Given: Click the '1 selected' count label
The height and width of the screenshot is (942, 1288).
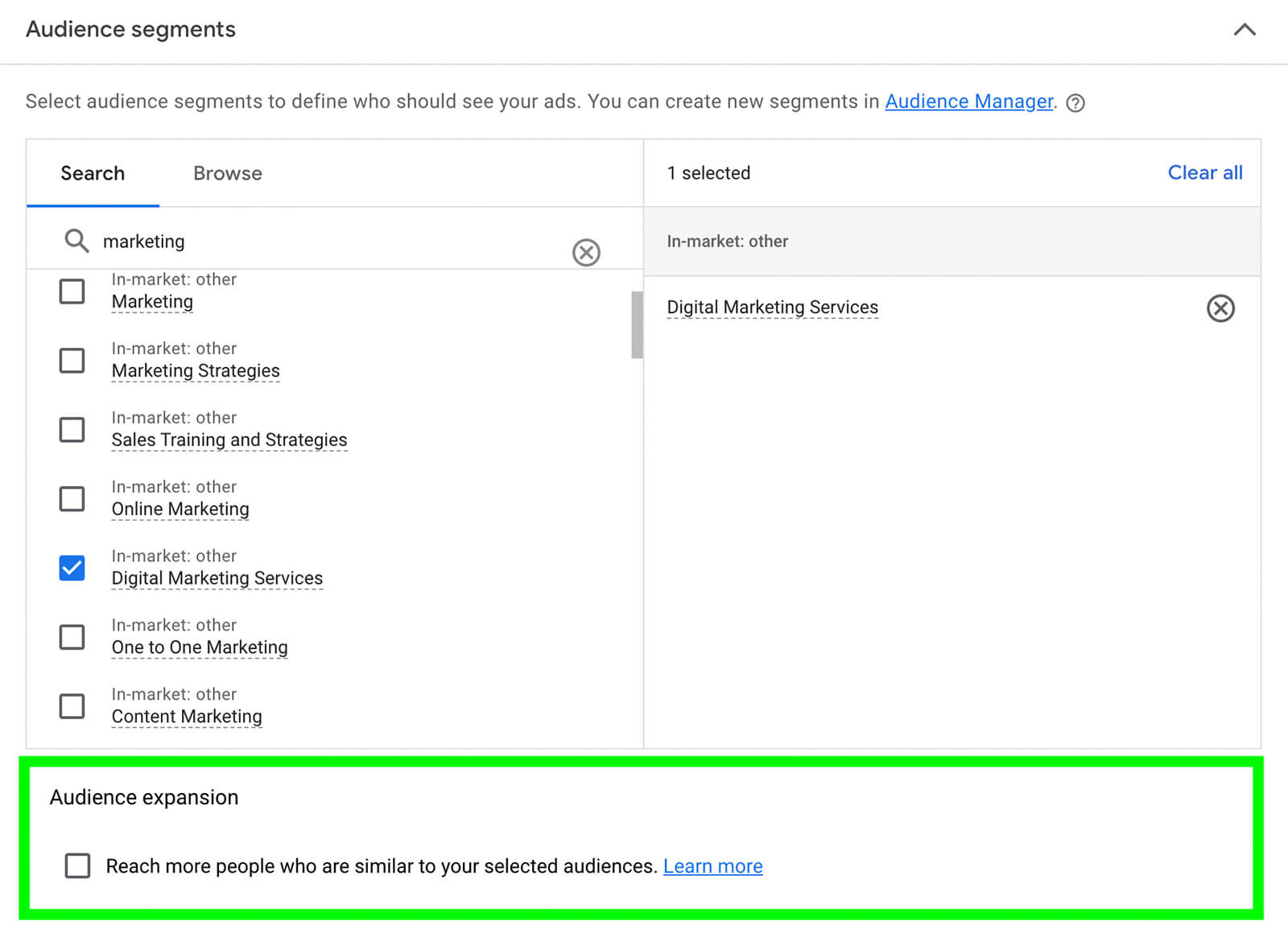Looking at the screenshot, I should (x=708, y=173).
